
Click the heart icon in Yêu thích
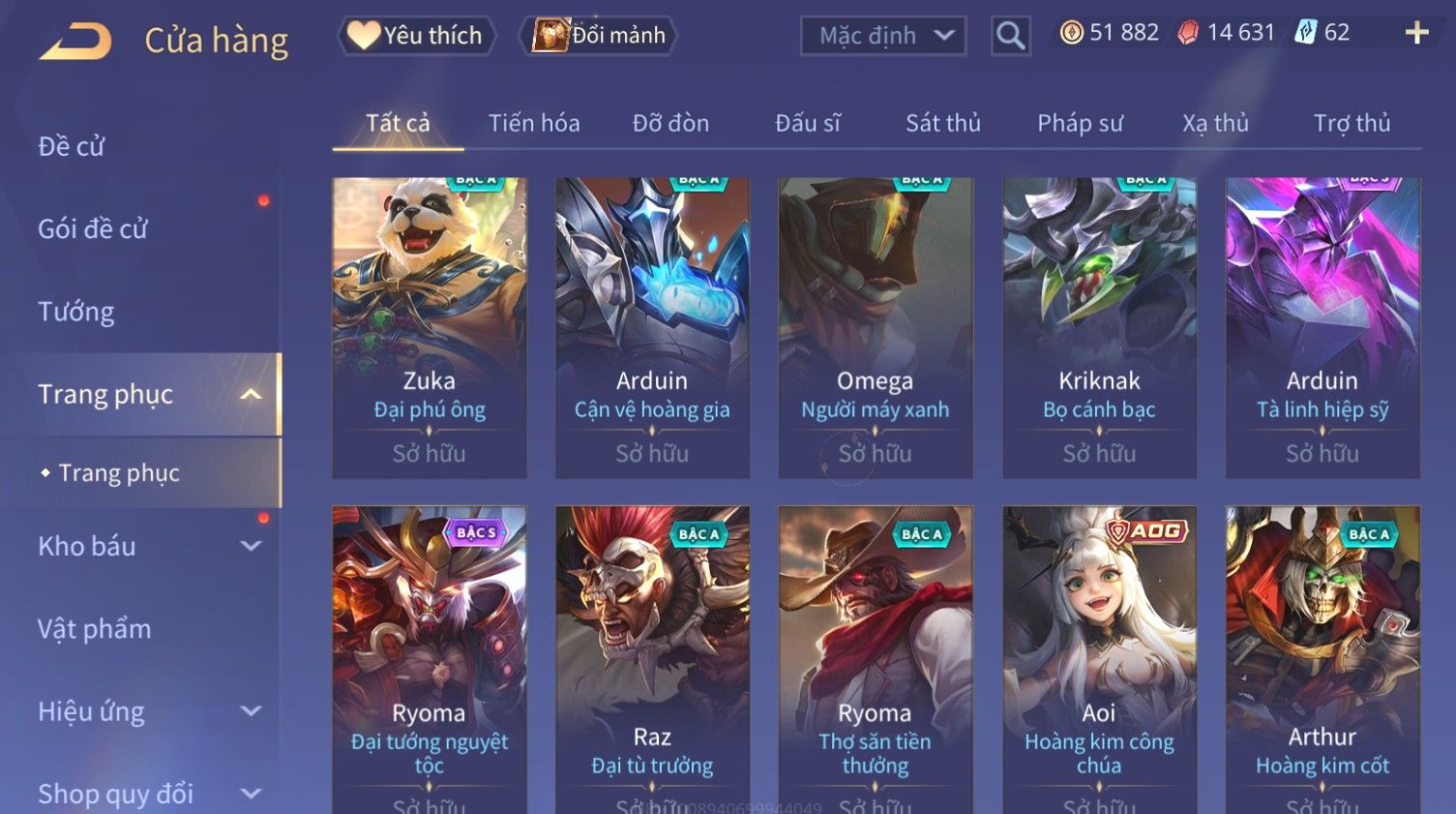tap(363, 35)
